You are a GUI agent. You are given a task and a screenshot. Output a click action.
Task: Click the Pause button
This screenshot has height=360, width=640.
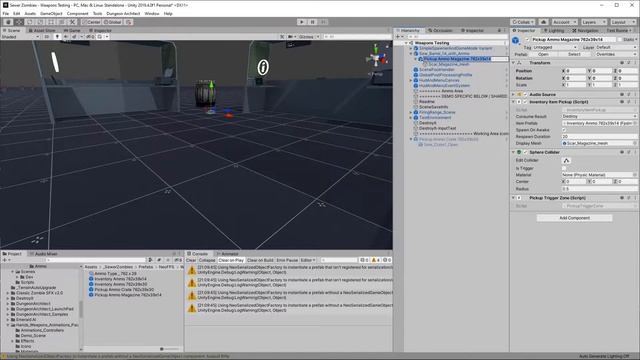coord(312,22)
